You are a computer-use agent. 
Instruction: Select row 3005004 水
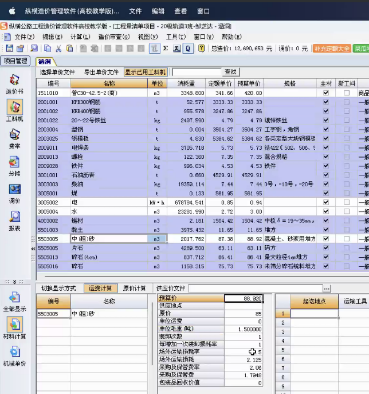click(203, 211)
